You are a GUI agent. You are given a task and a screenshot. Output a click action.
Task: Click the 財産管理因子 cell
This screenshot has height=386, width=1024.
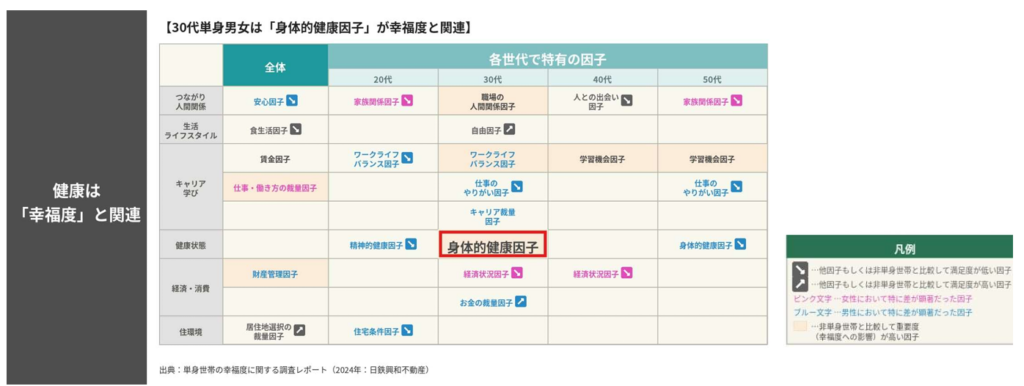(275, 274)
